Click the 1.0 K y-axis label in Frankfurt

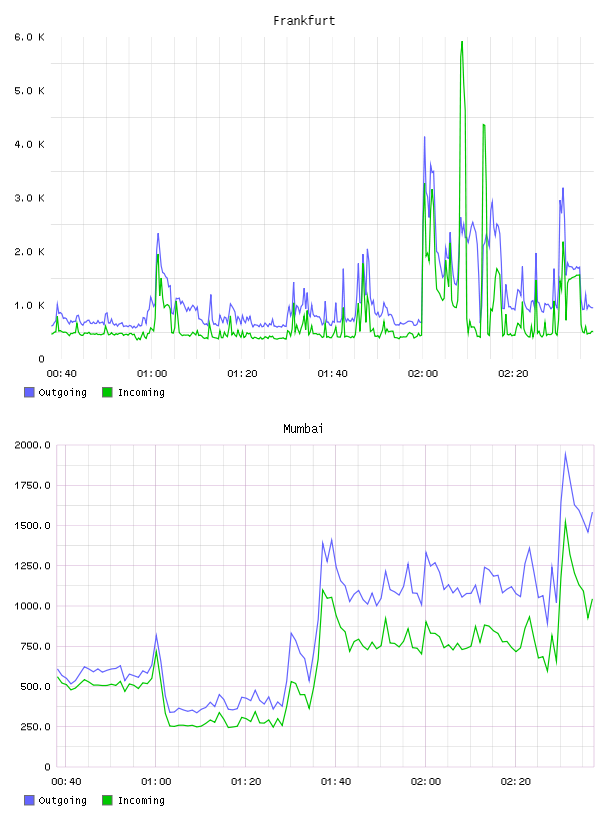[x=30, y=305]
